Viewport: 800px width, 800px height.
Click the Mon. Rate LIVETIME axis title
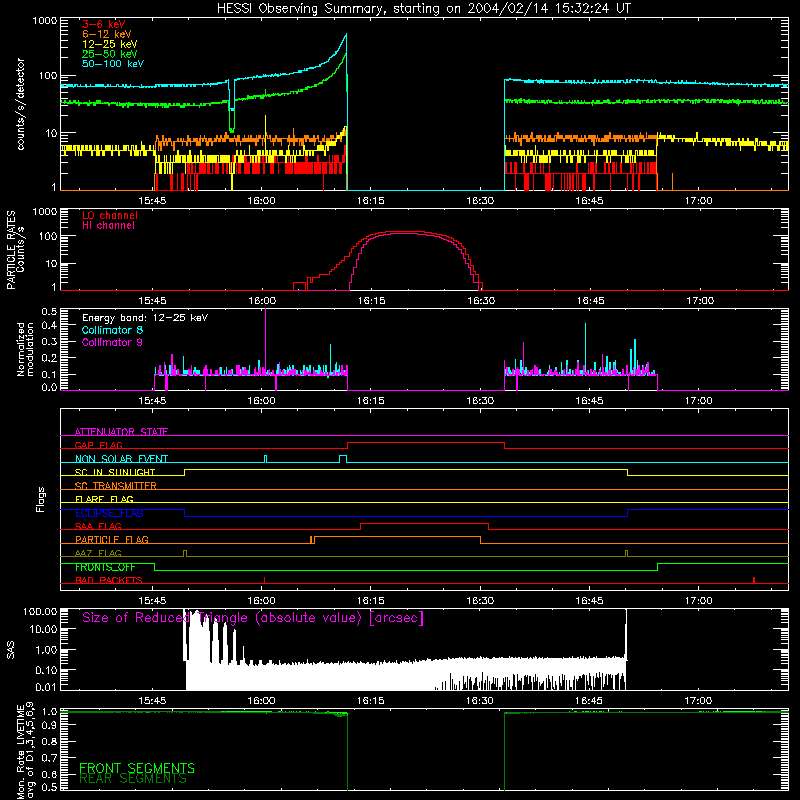[25, 750]
